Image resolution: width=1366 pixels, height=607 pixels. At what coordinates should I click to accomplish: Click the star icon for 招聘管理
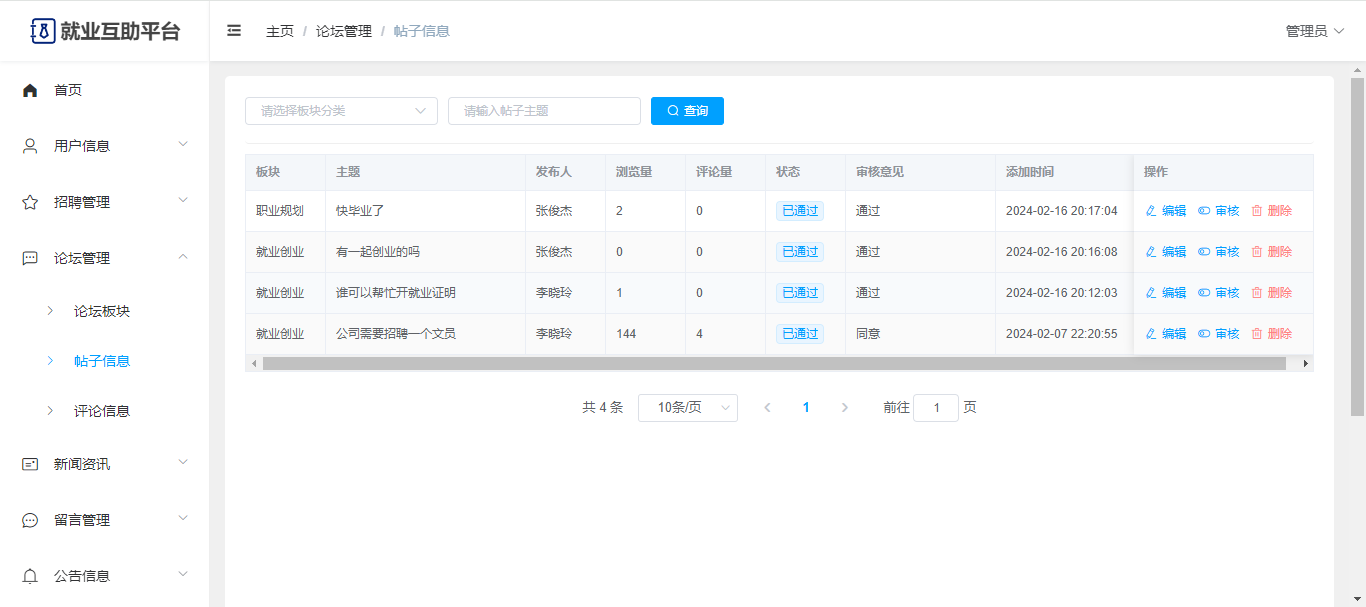coord(30,202)
